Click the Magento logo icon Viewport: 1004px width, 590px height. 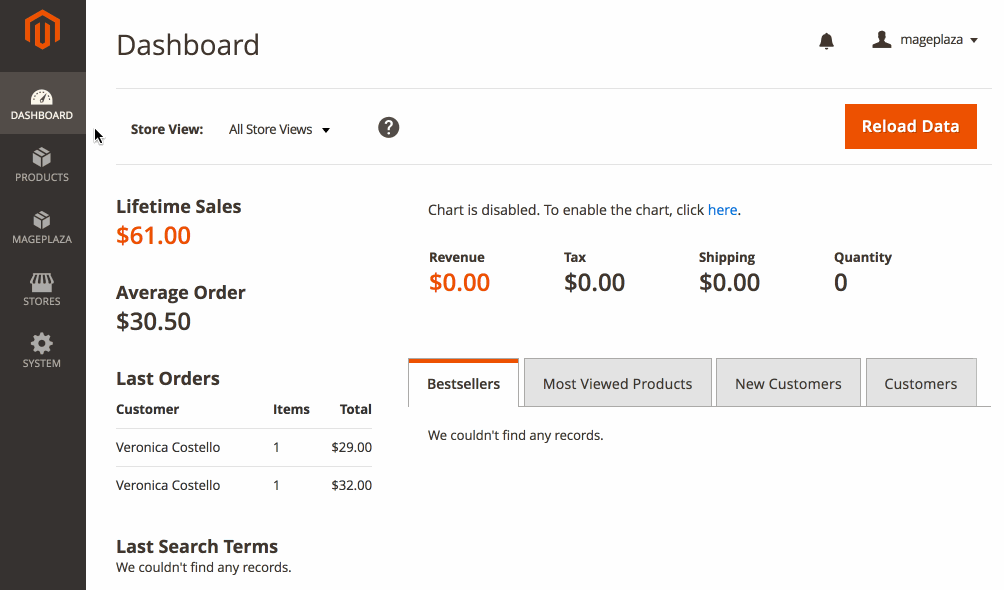(x=42, y=29)
